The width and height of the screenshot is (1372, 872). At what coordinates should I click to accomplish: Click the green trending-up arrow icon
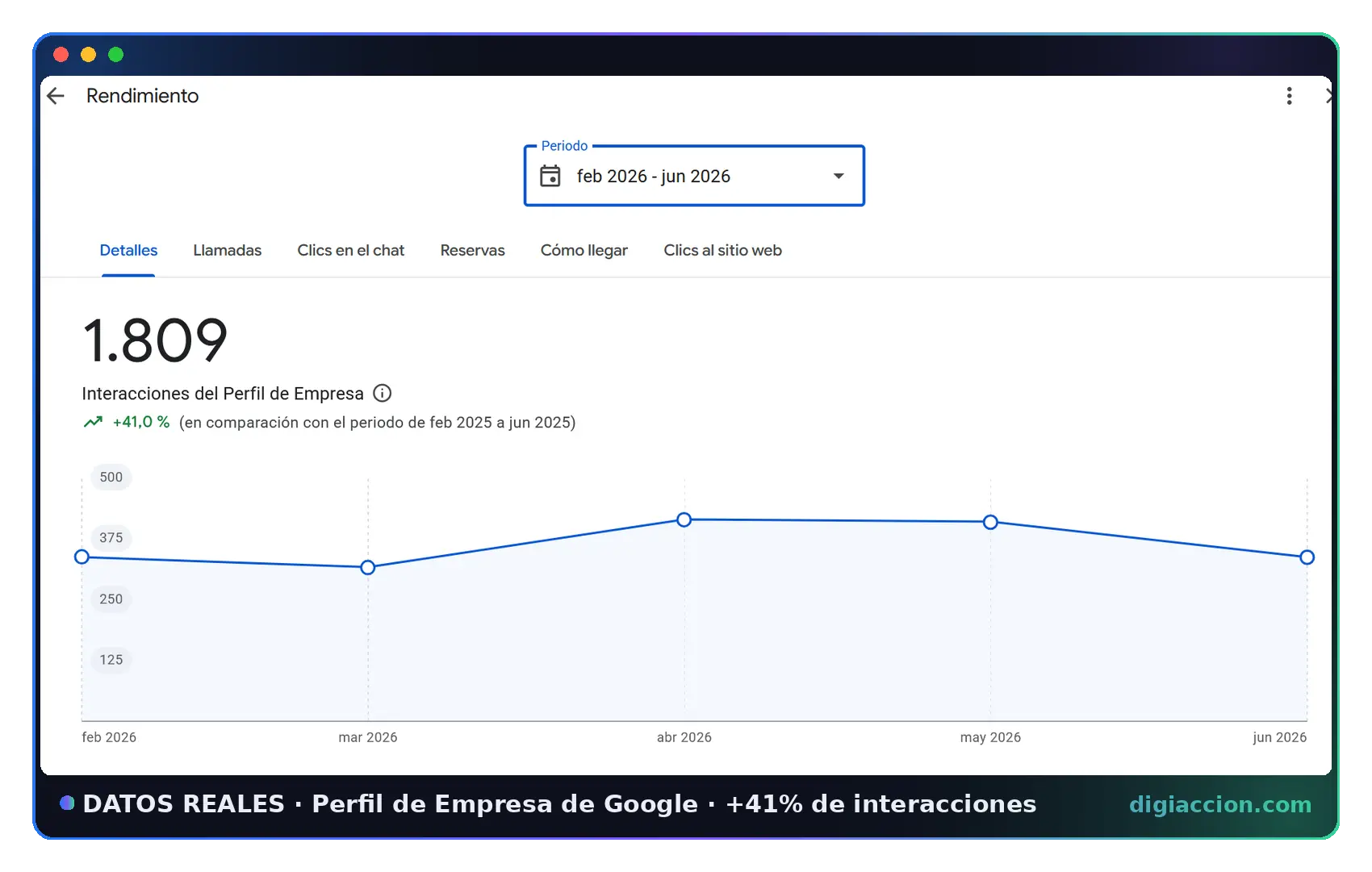[x=94, y=422]
